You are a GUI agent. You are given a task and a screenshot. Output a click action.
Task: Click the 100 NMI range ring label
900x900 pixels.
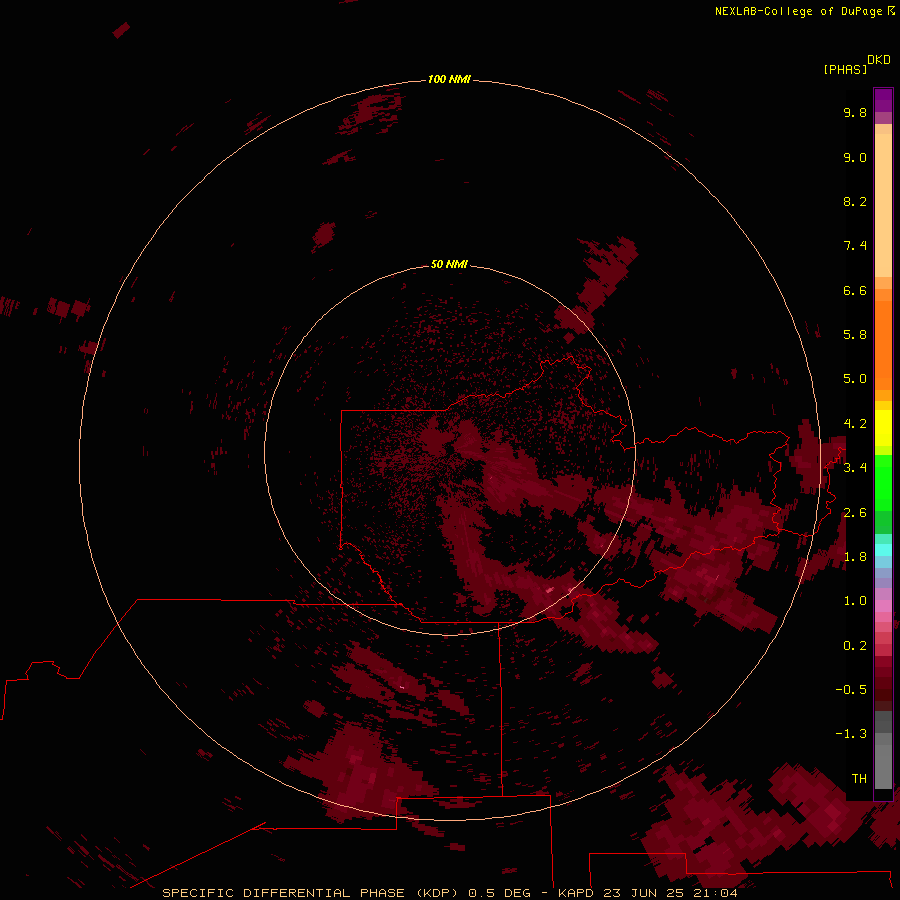pos(449,79)
